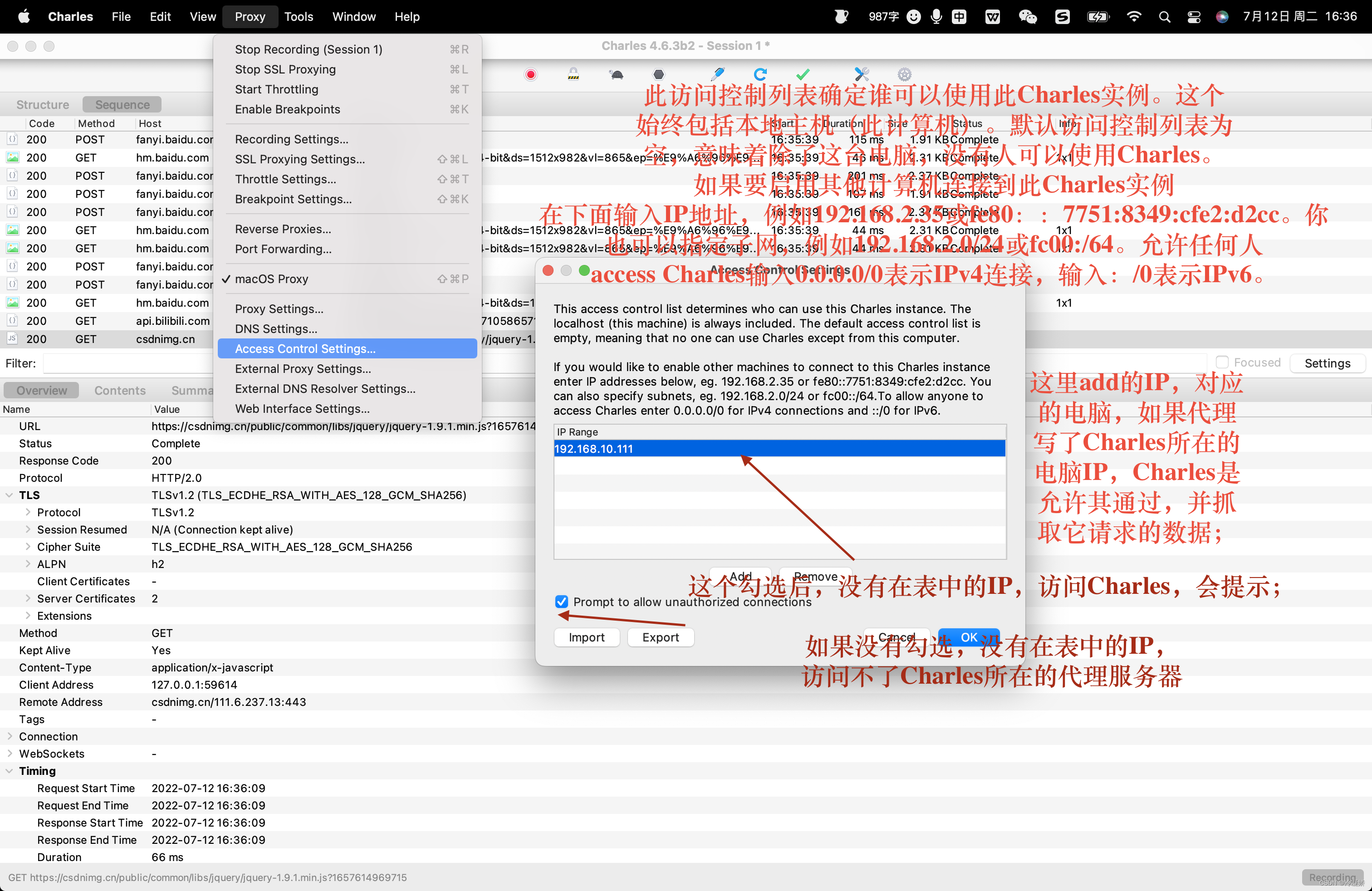The width and height of the screenshot is (1372, 891).
Task: Click the smiley face menu bar icon
Action: click(x=914, y=17)
